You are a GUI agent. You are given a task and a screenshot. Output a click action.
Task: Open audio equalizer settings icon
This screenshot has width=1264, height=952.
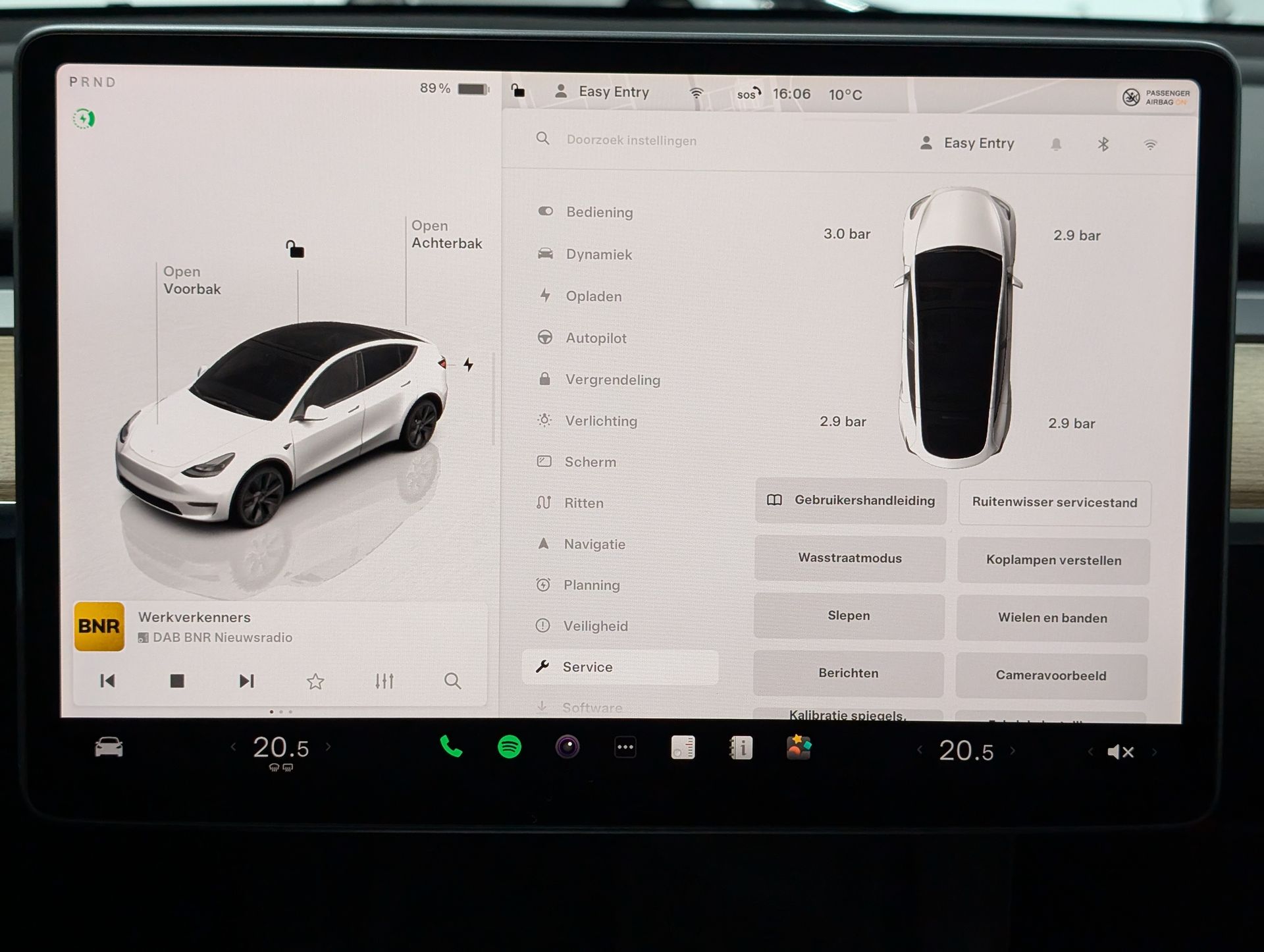click(x=384, y=681)
